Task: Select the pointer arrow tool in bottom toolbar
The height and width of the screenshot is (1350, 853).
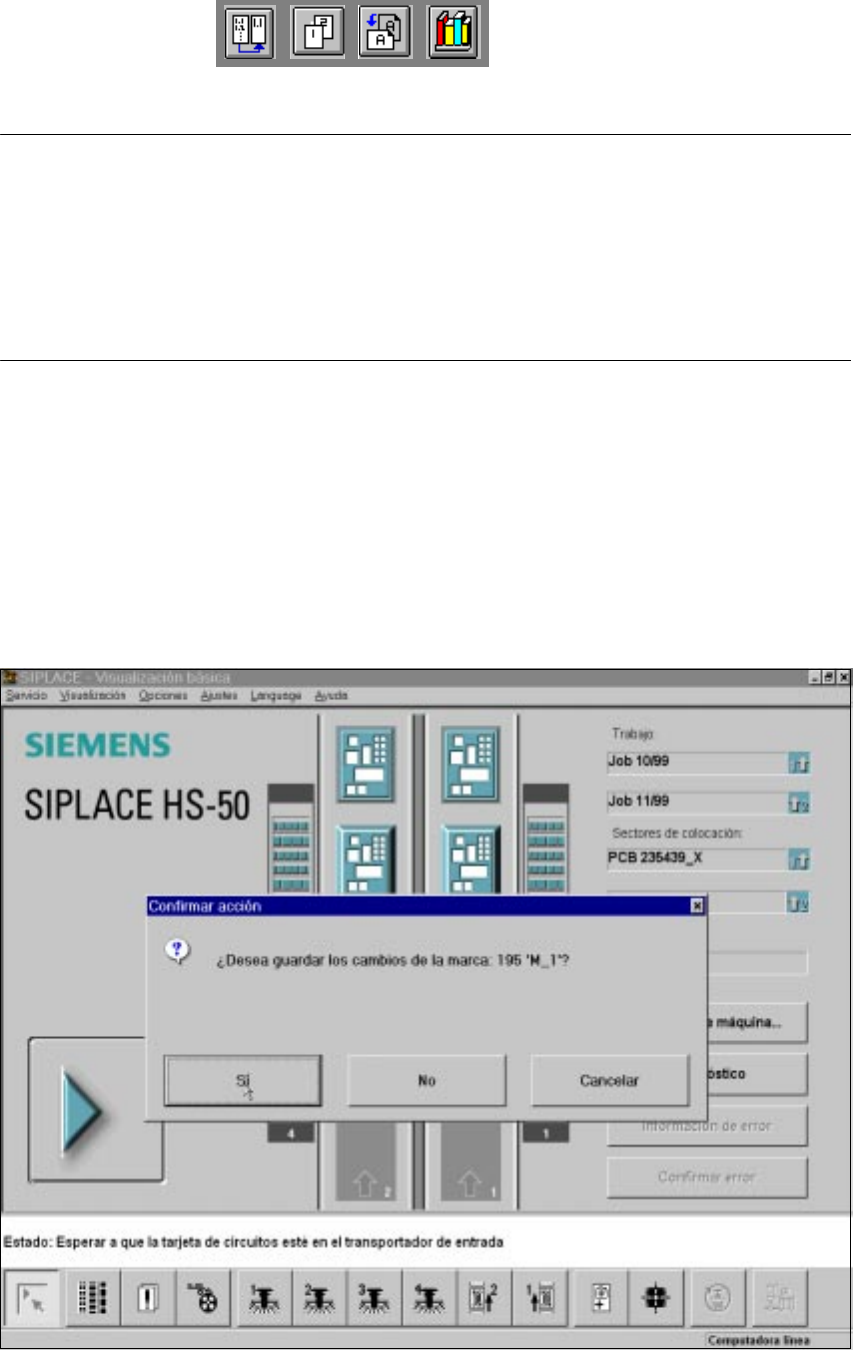Action: [32, 1298]
